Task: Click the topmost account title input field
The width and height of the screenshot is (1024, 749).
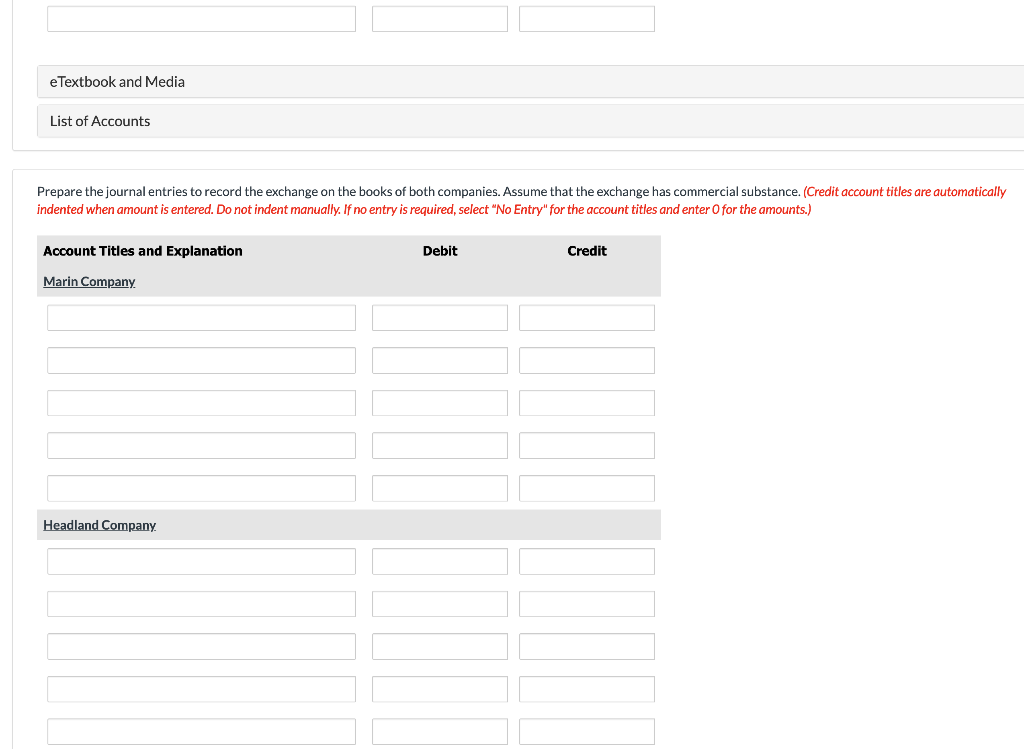Action: point(201,18)
